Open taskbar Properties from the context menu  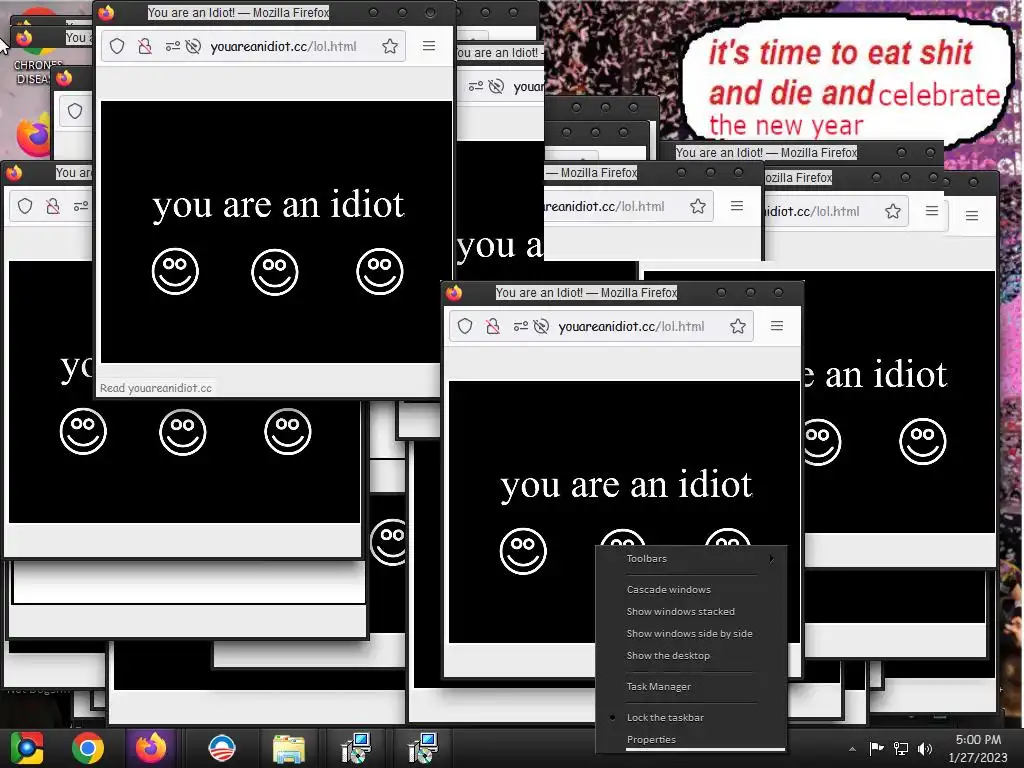pos(651,739)
